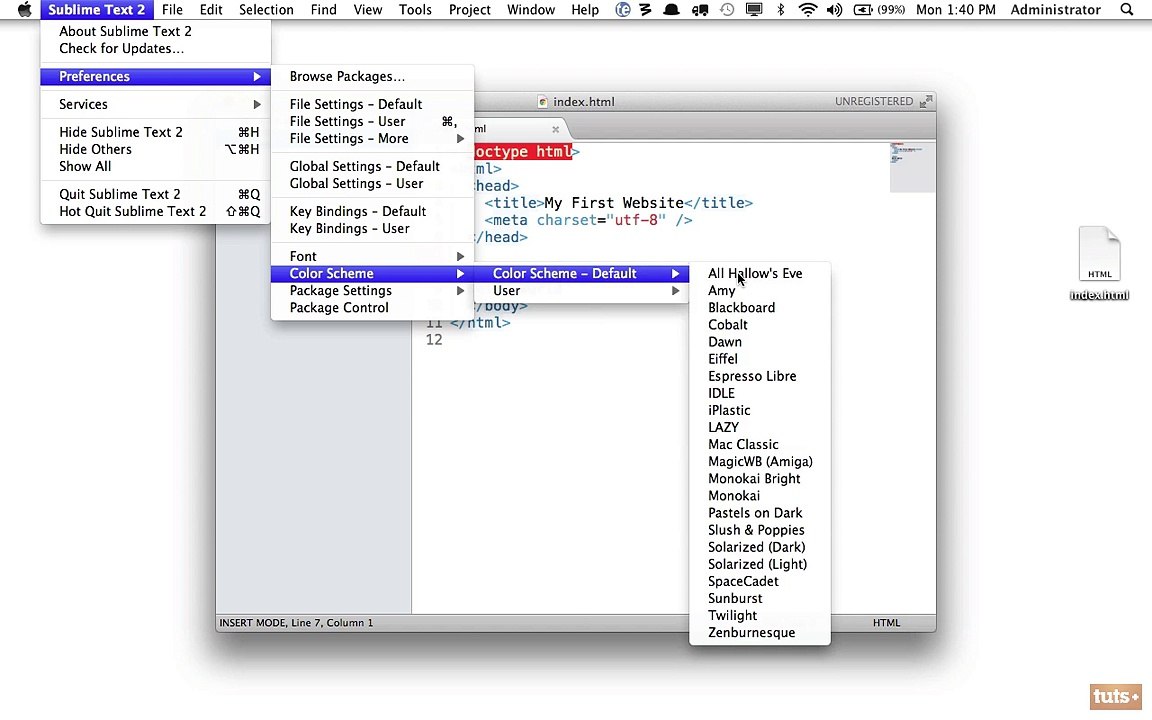Expand the User color scheme submenu
The width and height of the screenshot is (1152, 720).
coord(581,291)
